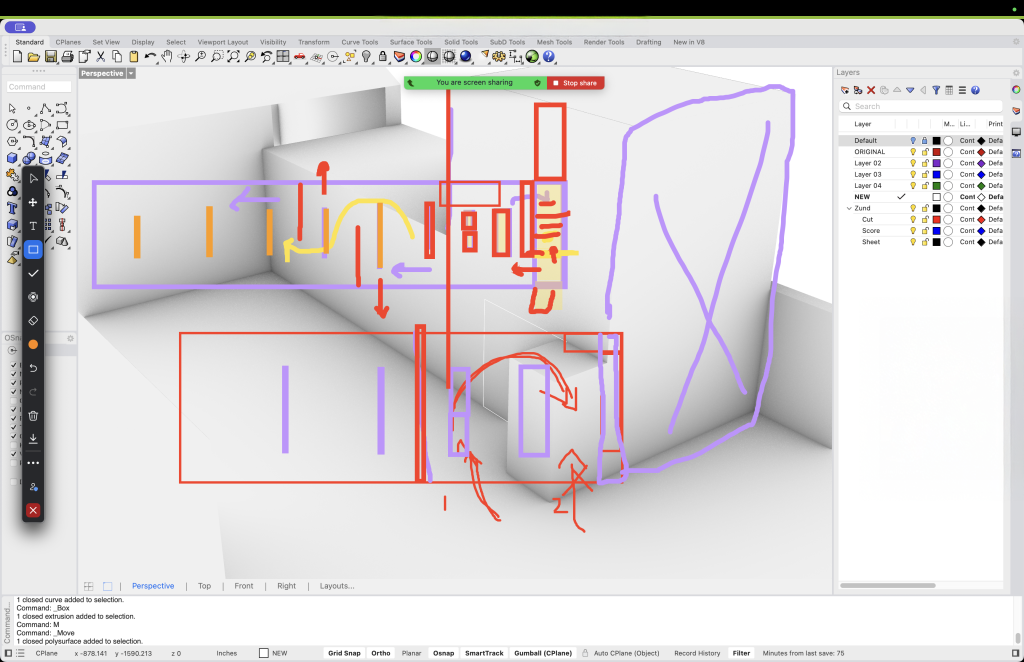Screen dimensions: 1024x662
Task: Open the Perspective viewport dropdown arrow
Action: (131, 74)
